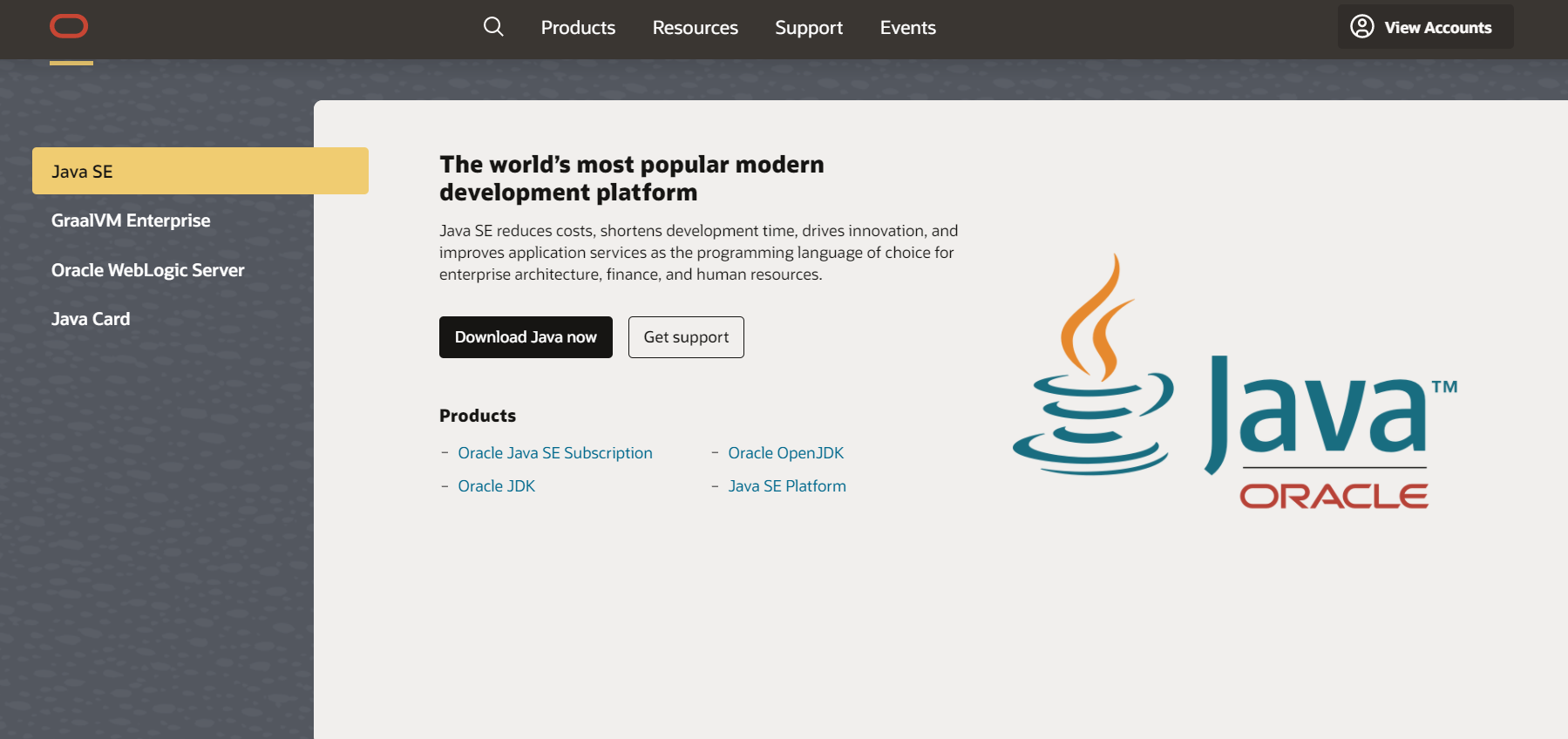Open the Products menu
The height and width of the screenshot is (739, 1568).
tap(578, 28)
